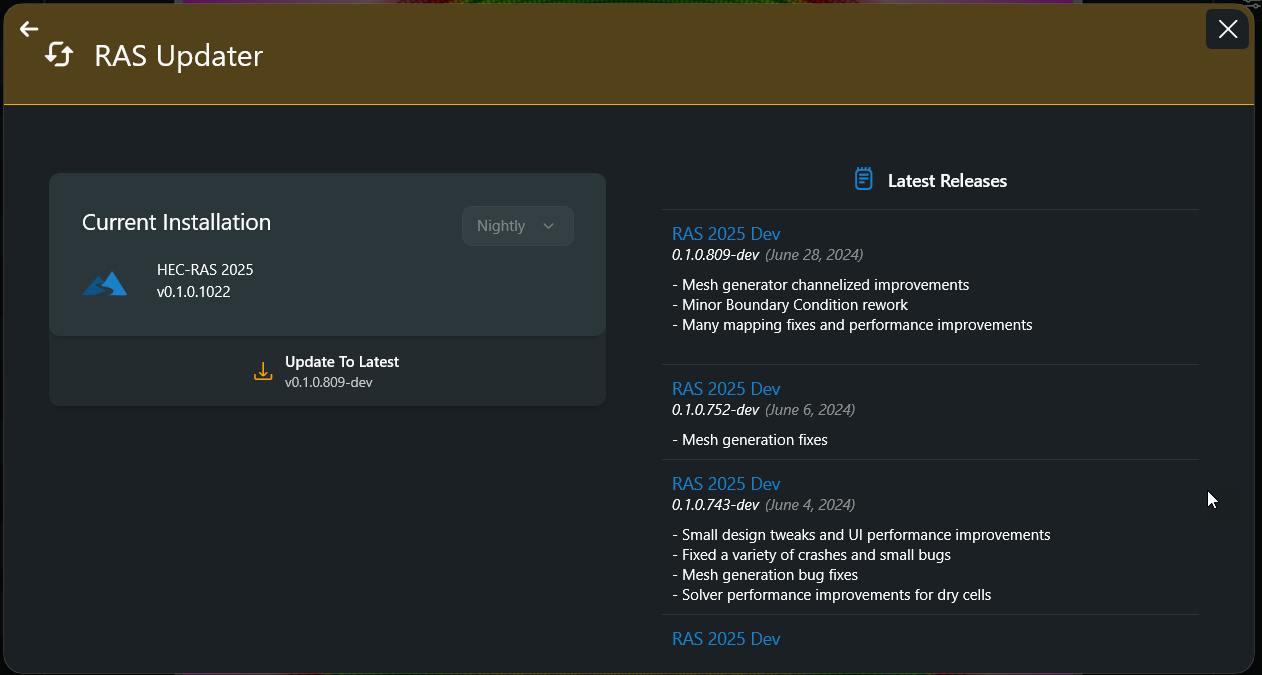The image size is (1262, 675).
Task: Click the download icon beside Update To Latest
Action: tap(263, 371)
